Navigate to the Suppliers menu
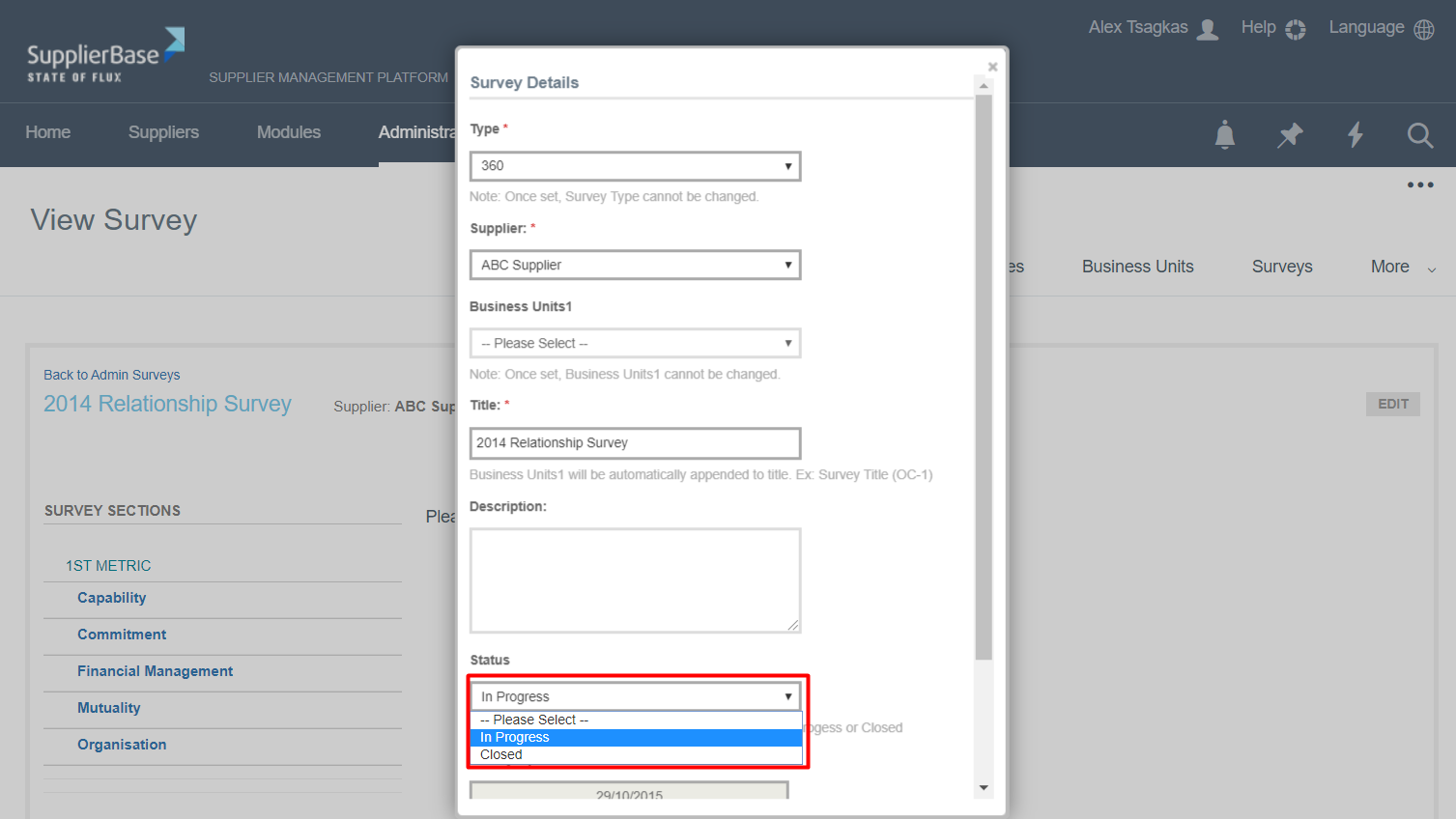The image size is (1456, 819). [162, 132]
